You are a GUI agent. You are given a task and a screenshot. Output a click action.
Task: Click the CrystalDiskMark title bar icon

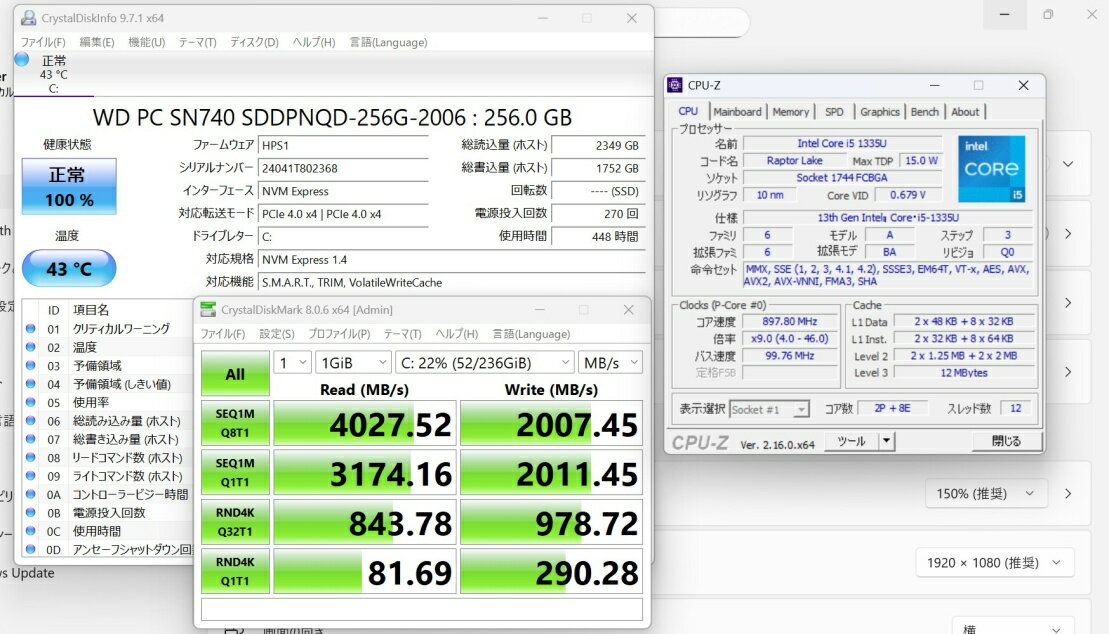click(x=207, y=310)
